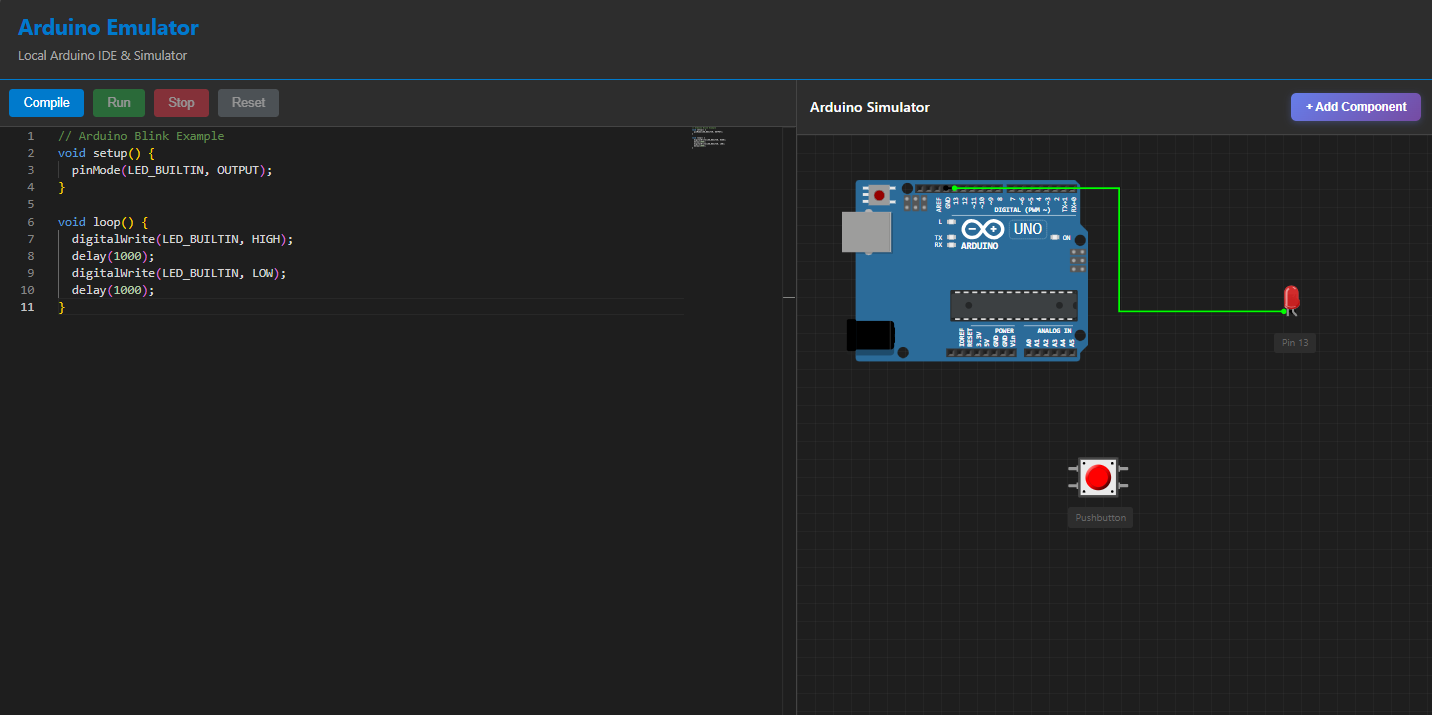Select the red LED component

(x=1290, y=298)
